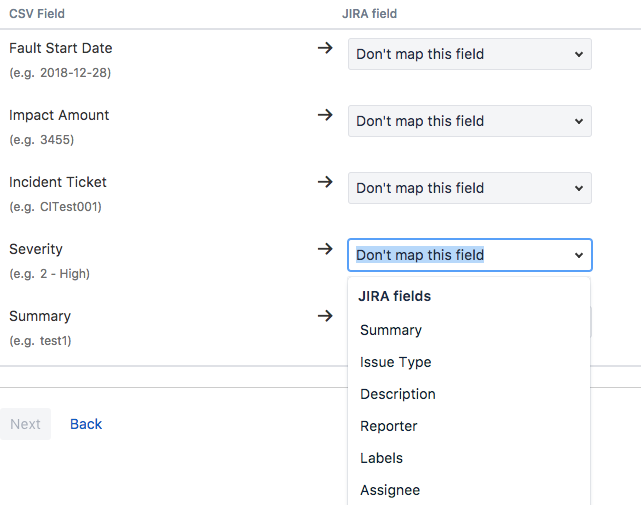Open Fault Start Date JIRA field dropdown

[x=469, y=54]
